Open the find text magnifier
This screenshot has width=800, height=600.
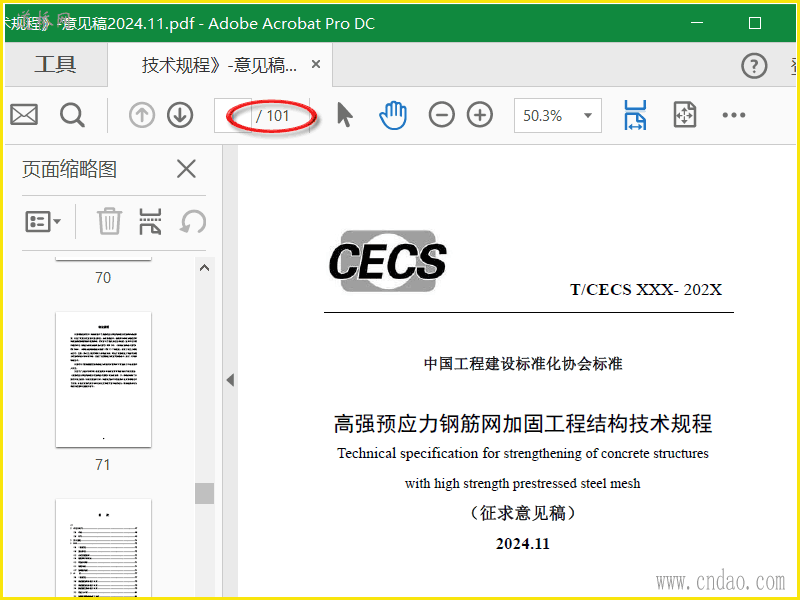[72, 115]
